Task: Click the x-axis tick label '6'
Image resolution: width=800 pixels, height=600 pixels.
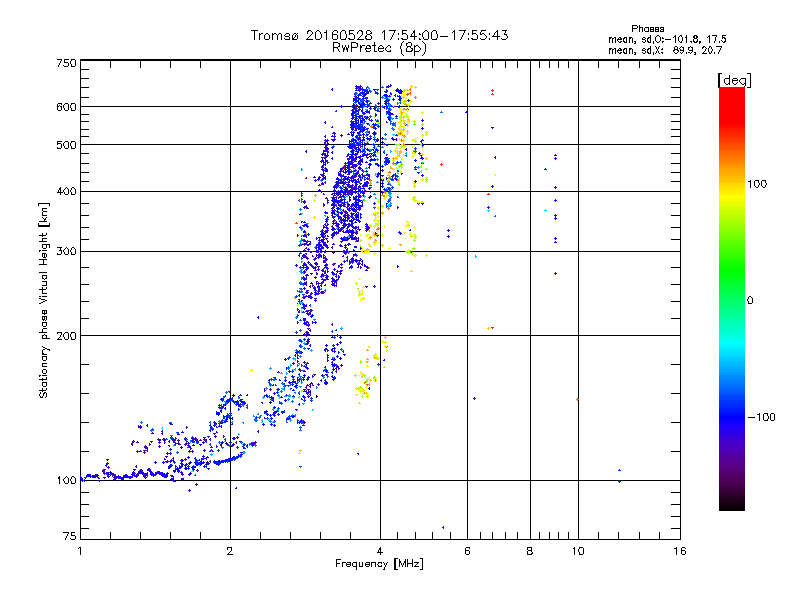Action: [x=467, y=551]
